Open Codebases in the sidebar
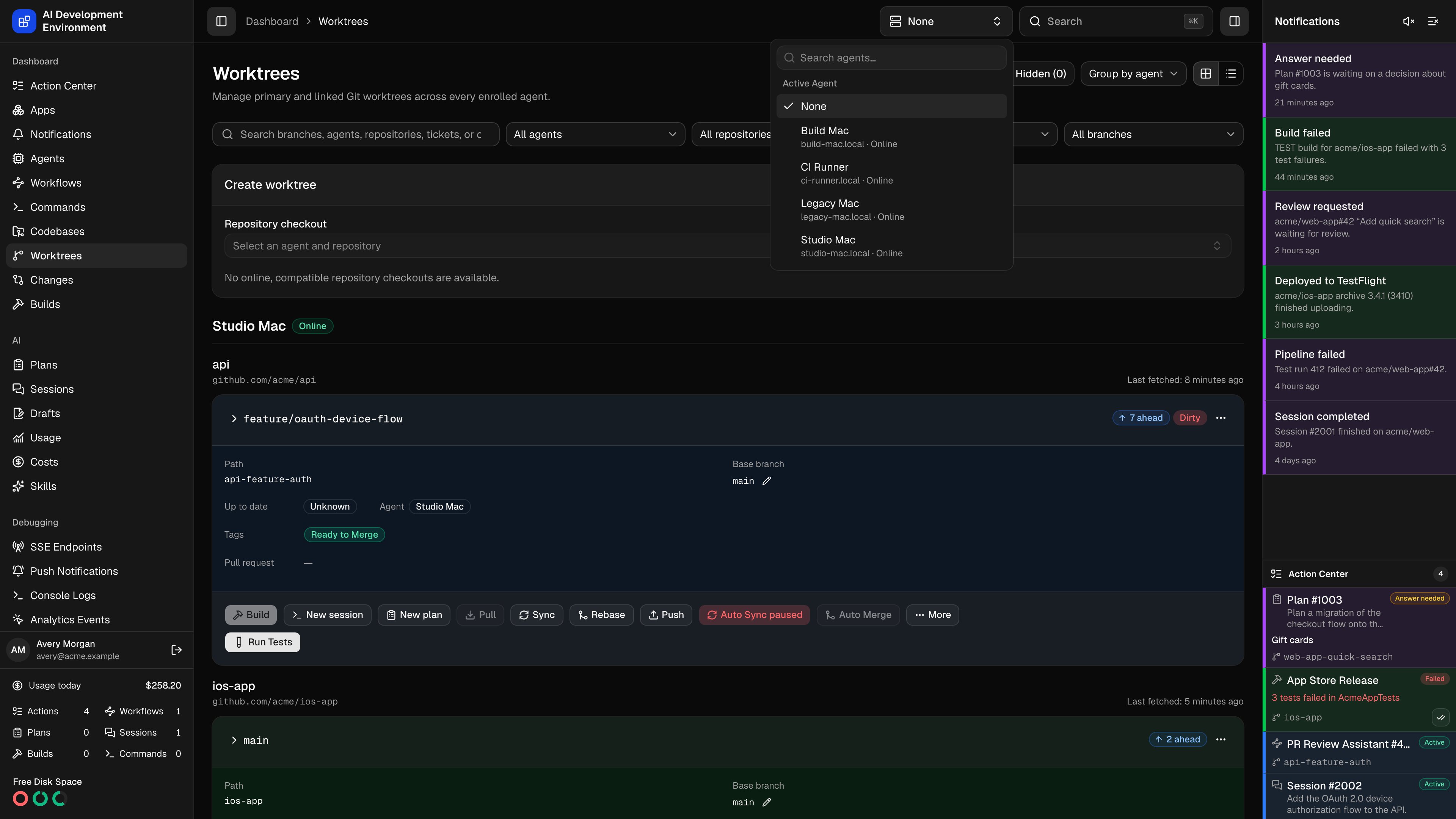 pyautogui.click(x=97, y=231)
